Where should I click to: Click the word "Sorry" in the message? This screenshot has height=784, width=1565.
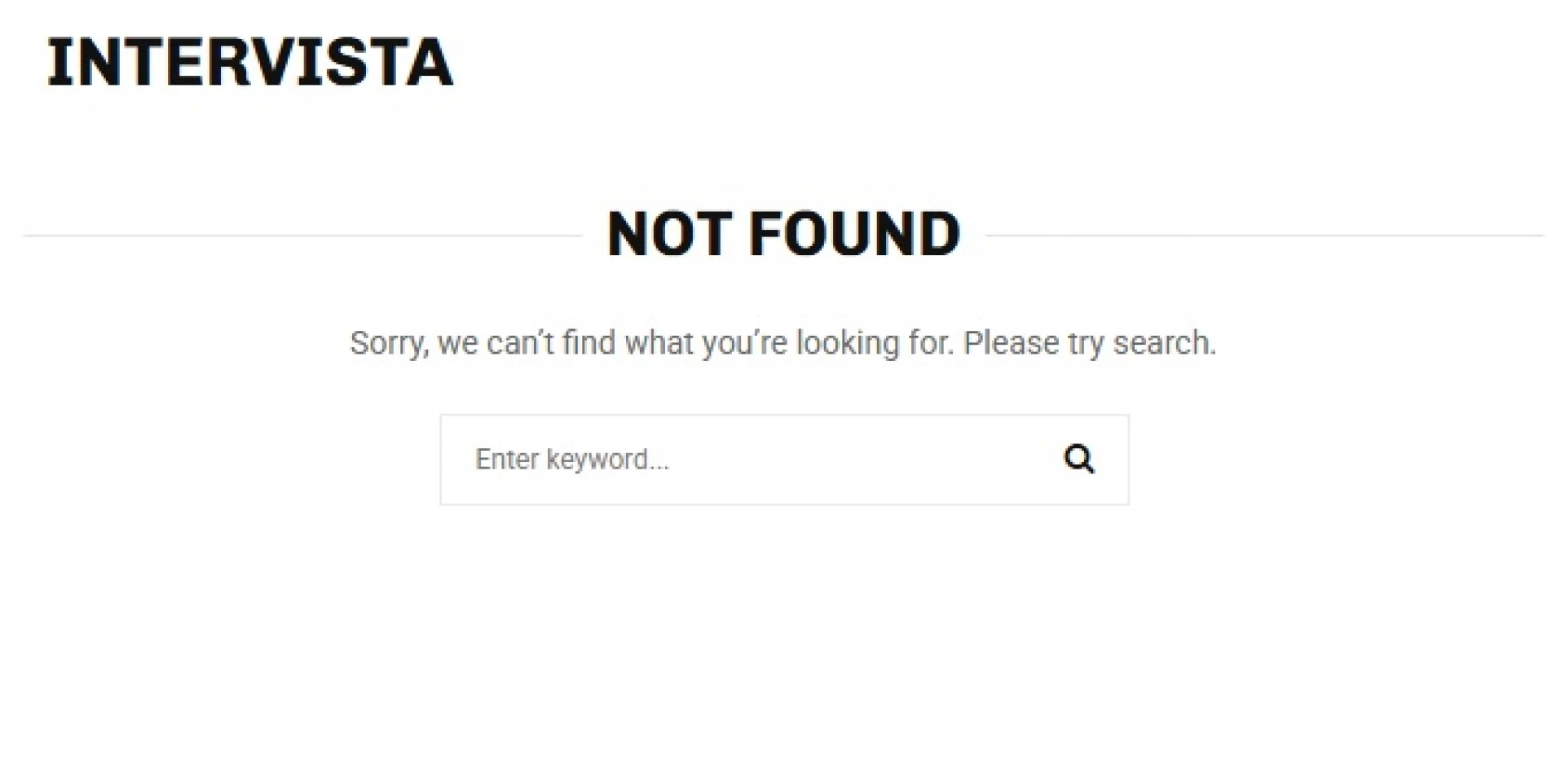[x=388, y=343]
